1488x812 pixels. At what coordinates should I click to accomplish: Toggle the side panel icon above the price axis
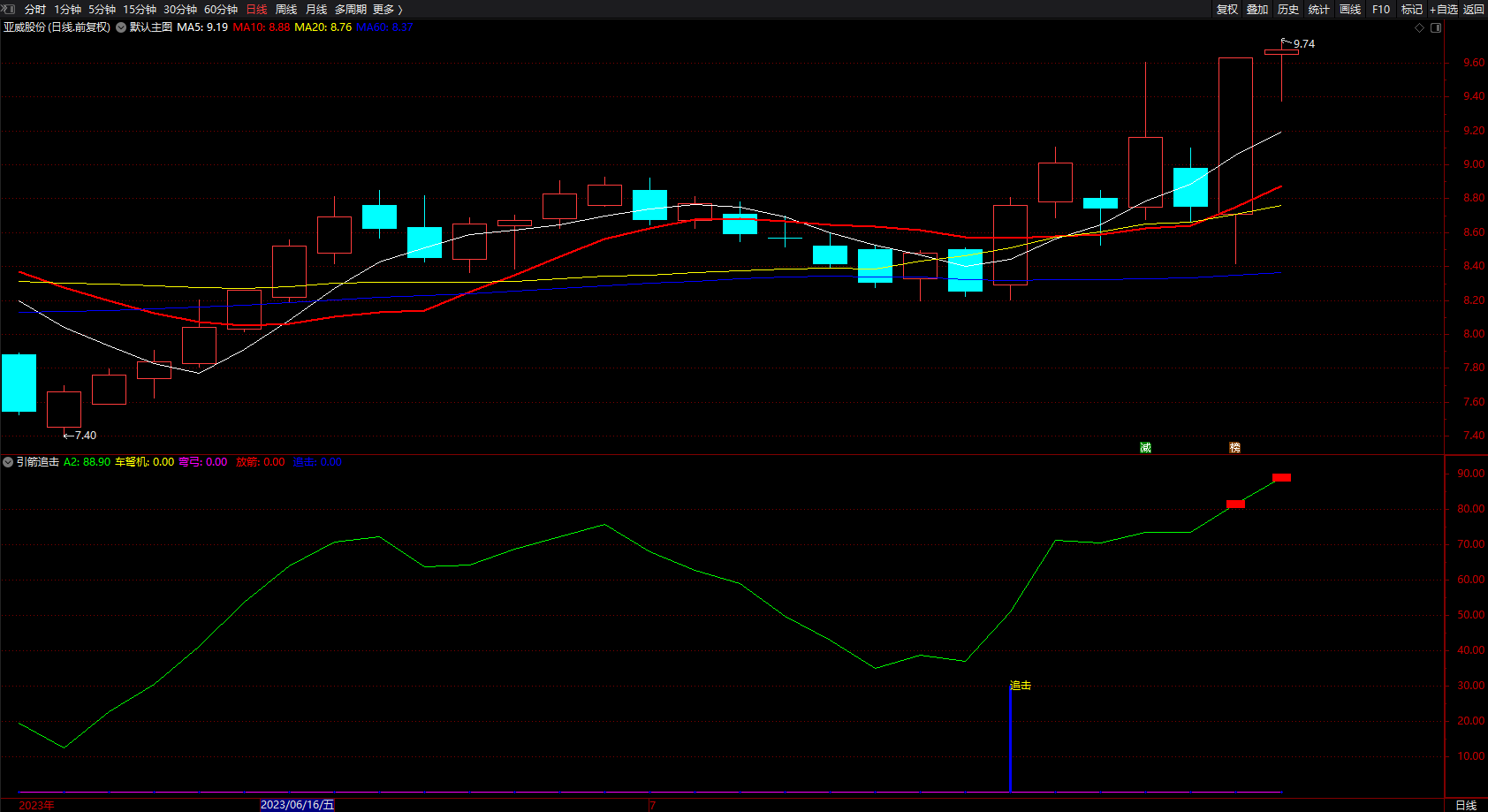click(x=1436, y=27)
